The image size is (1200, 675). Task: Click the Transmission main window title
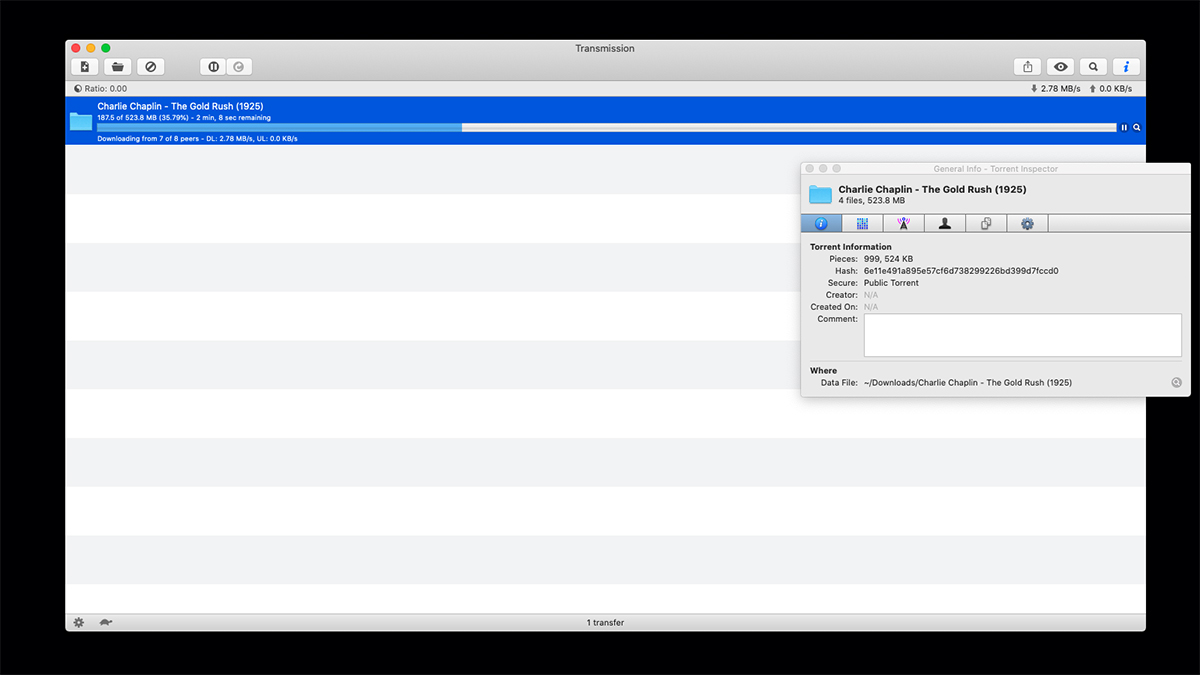(605, 48)
